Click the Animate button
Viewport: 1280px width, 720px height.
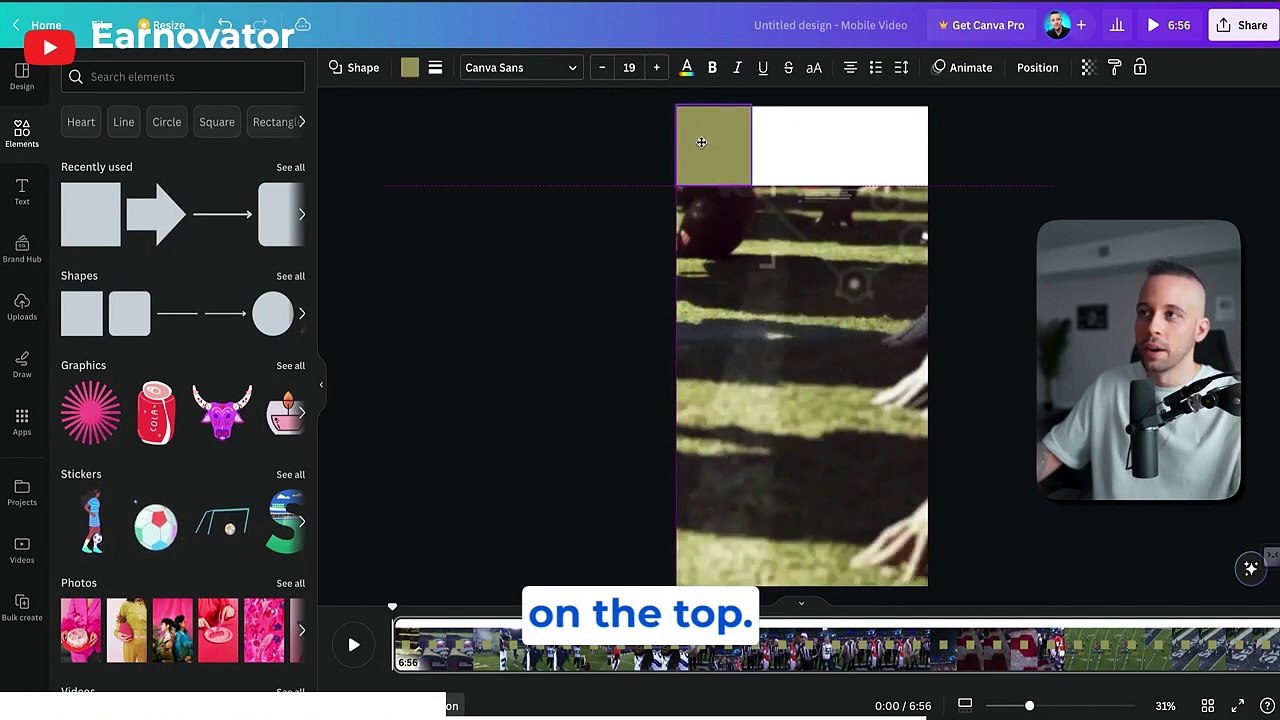(x=961, y=68)
